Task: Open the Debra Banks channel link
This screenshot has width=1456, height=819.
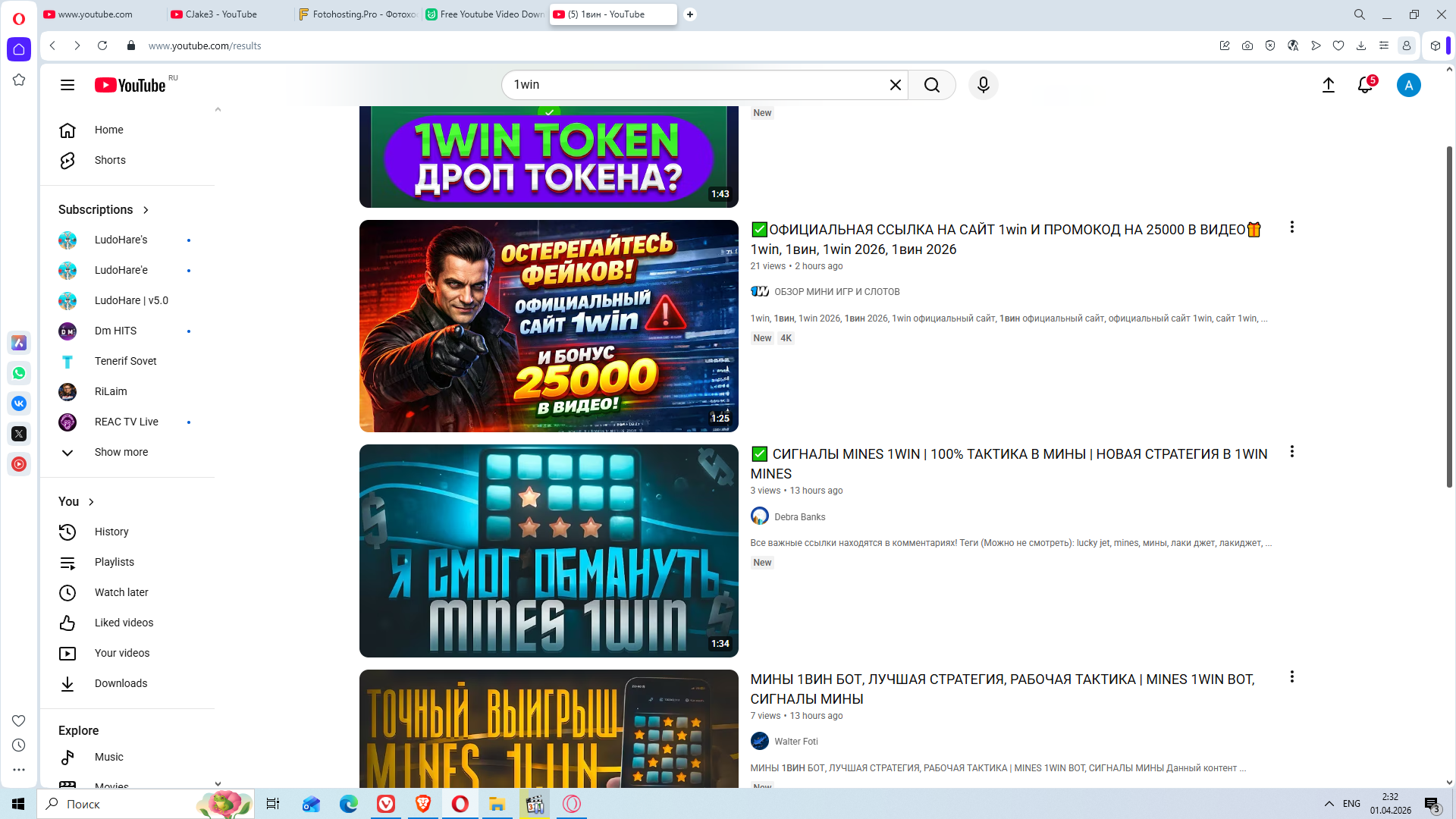Action: point(799,517)
